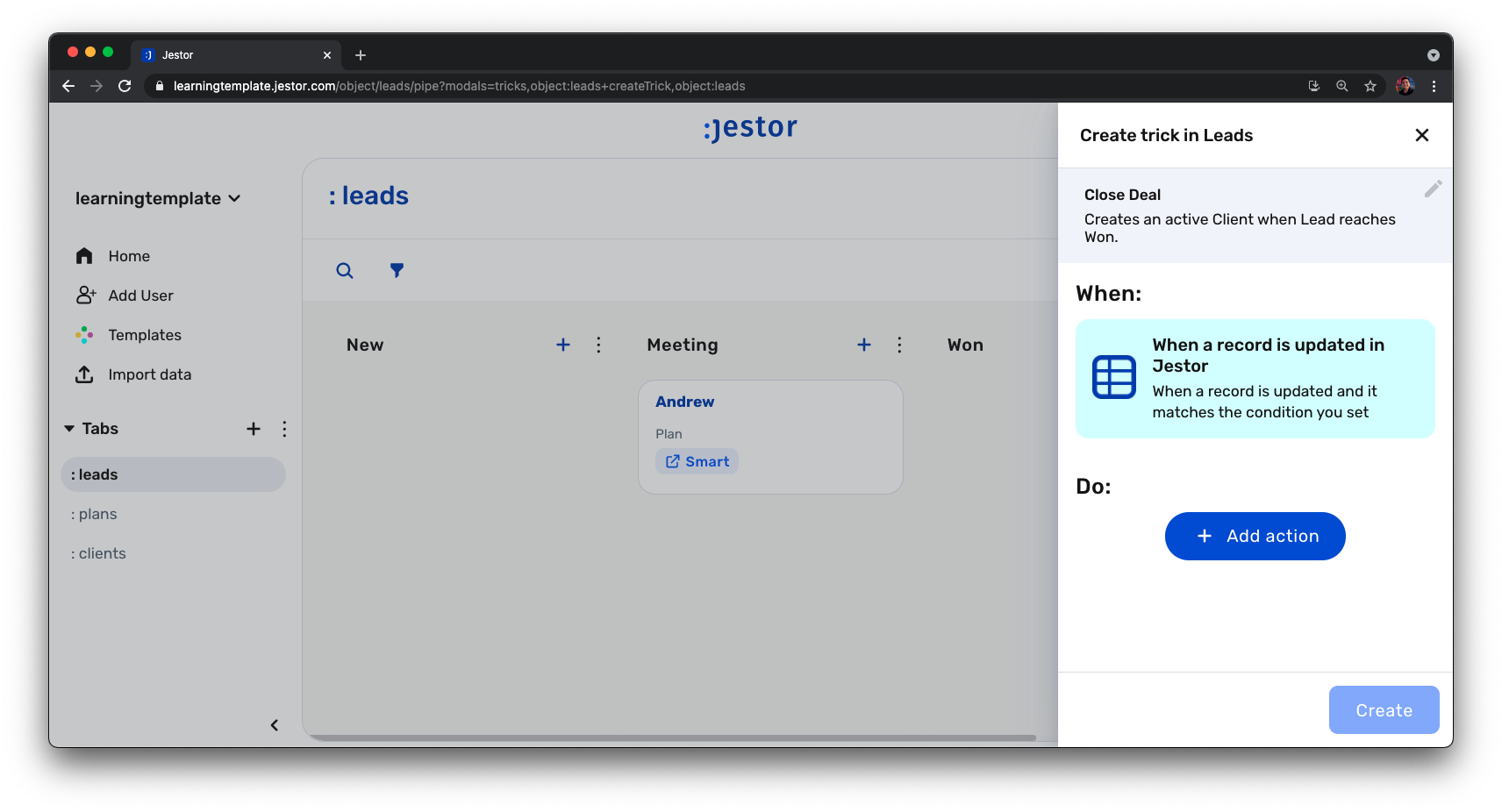Screen dimensions: 1502x812
Task: Open the tab search dropdown in Chrome
Action: 1434,55
